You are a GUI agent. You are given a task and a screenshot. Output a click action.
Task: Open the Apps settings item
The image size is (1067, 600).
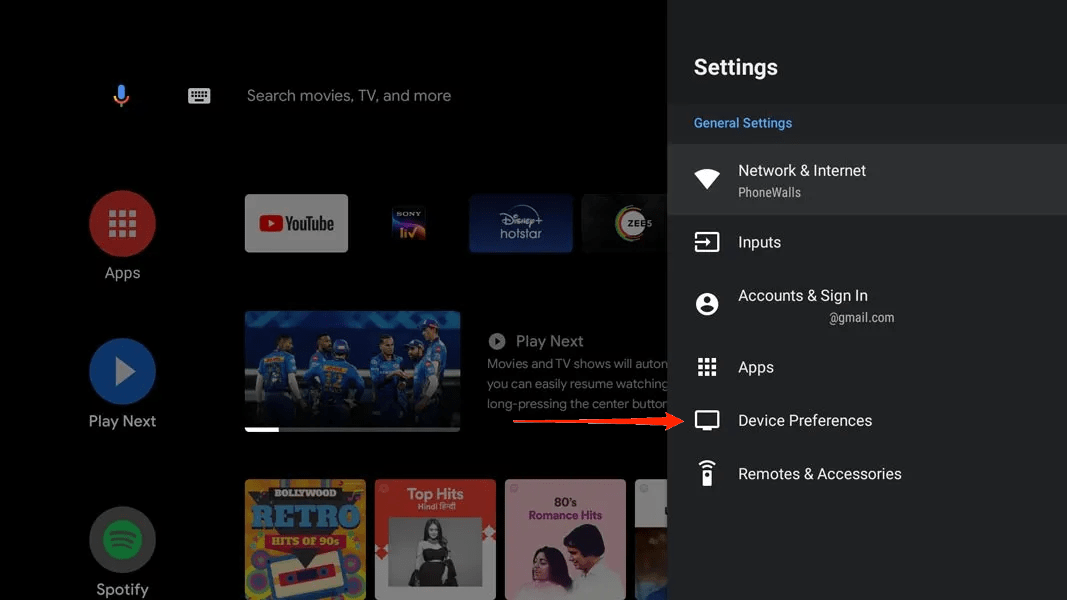click(867, 367)
